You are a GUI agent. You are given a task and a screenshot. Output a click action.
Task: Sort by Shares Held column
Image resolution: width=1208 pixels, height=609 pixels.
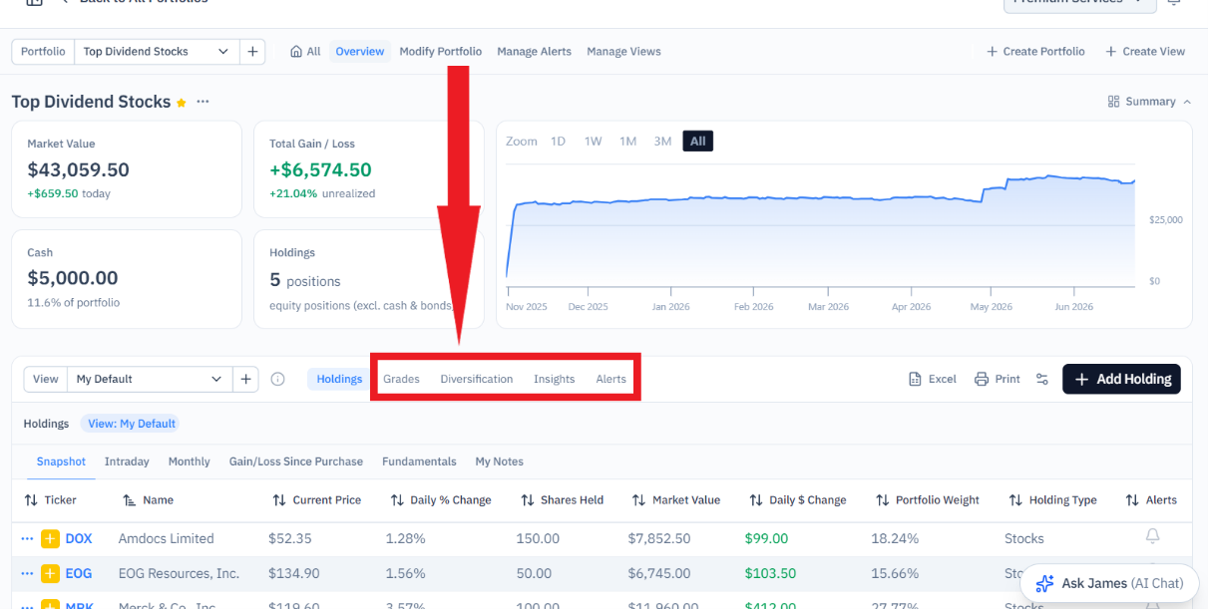click(562, 500)
